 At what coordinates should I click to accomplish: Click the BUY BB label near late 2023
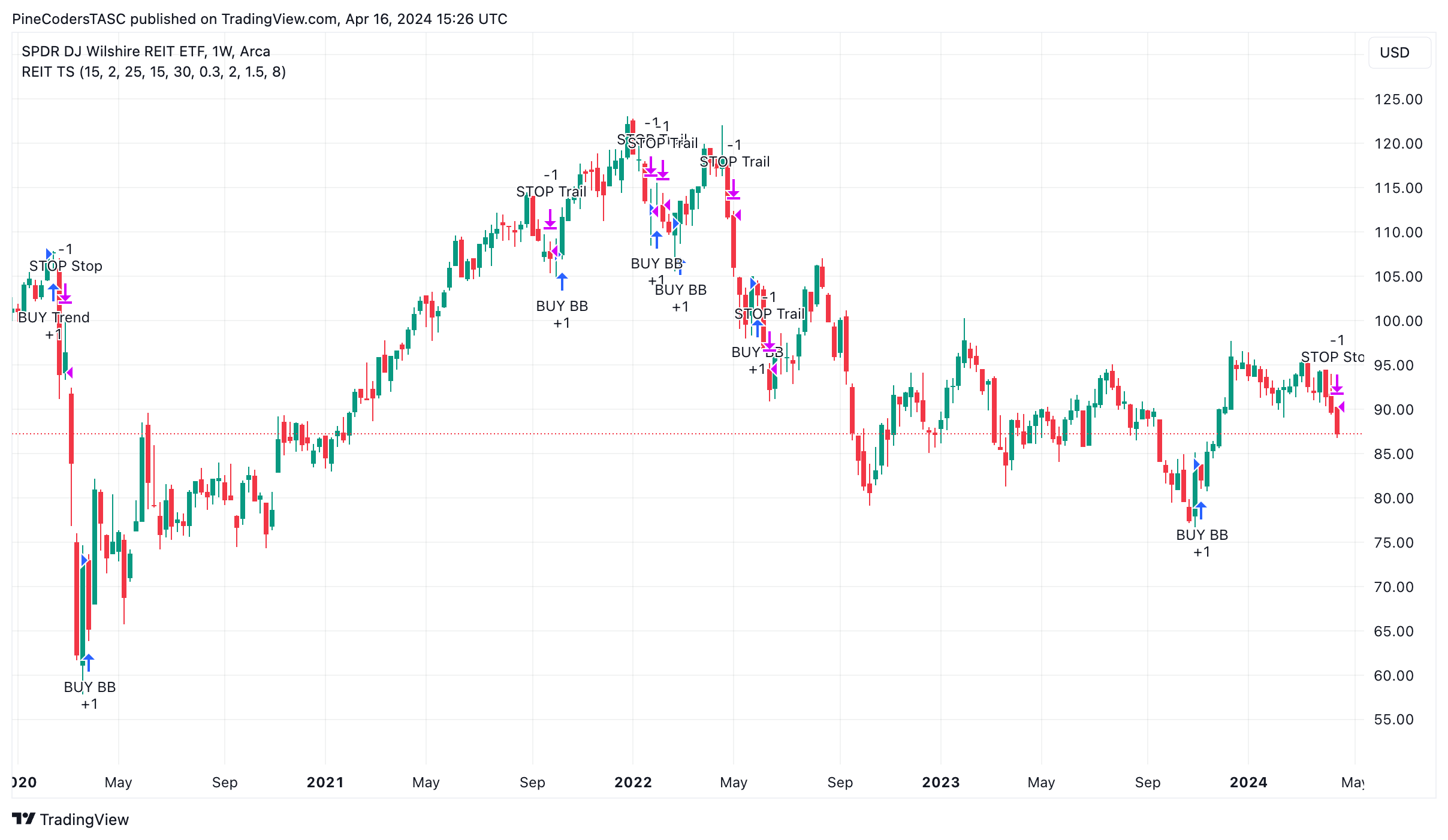tap(1202, 535)
